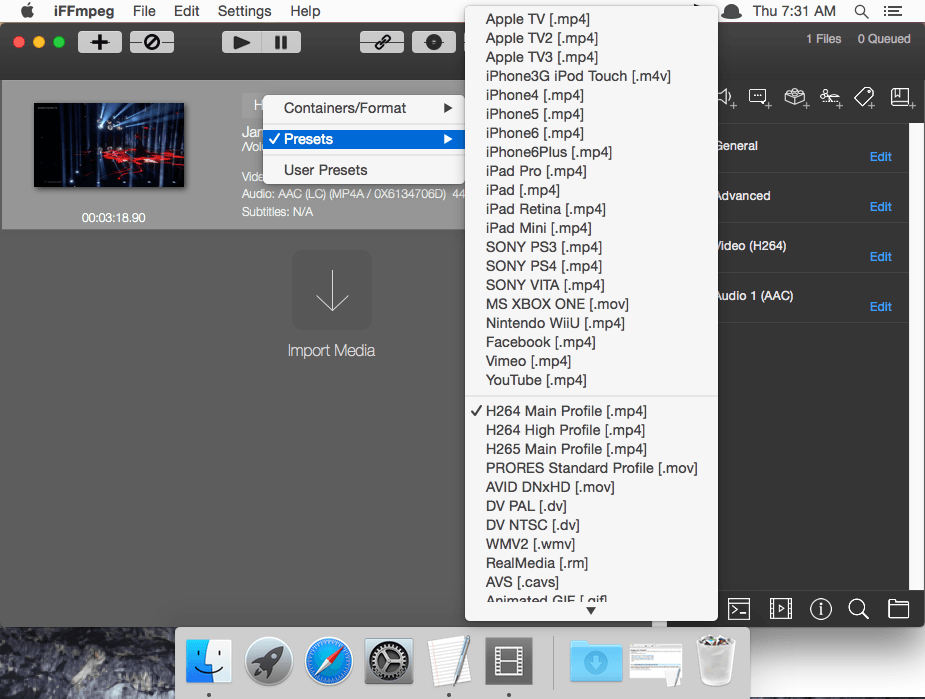
Task: Open the trim scissors tool
Action: (831, 97)
